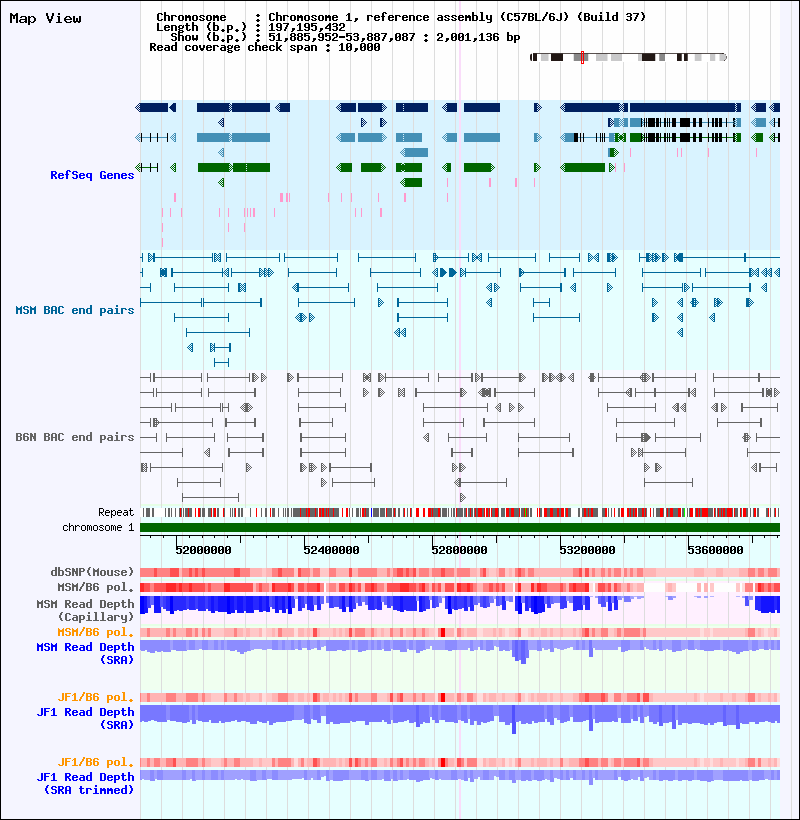This screenshot has height=820, width=800.
Task: Click the 53200000 coordinate on the ruler
Action: (x=587, y=550)
